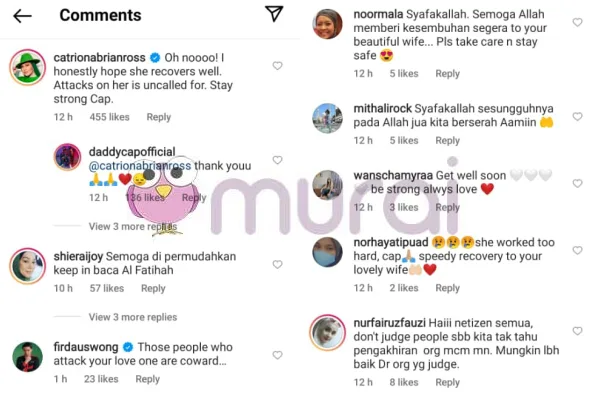Go back using the arrow icon

pyautogui.click(x=22, y=16)
